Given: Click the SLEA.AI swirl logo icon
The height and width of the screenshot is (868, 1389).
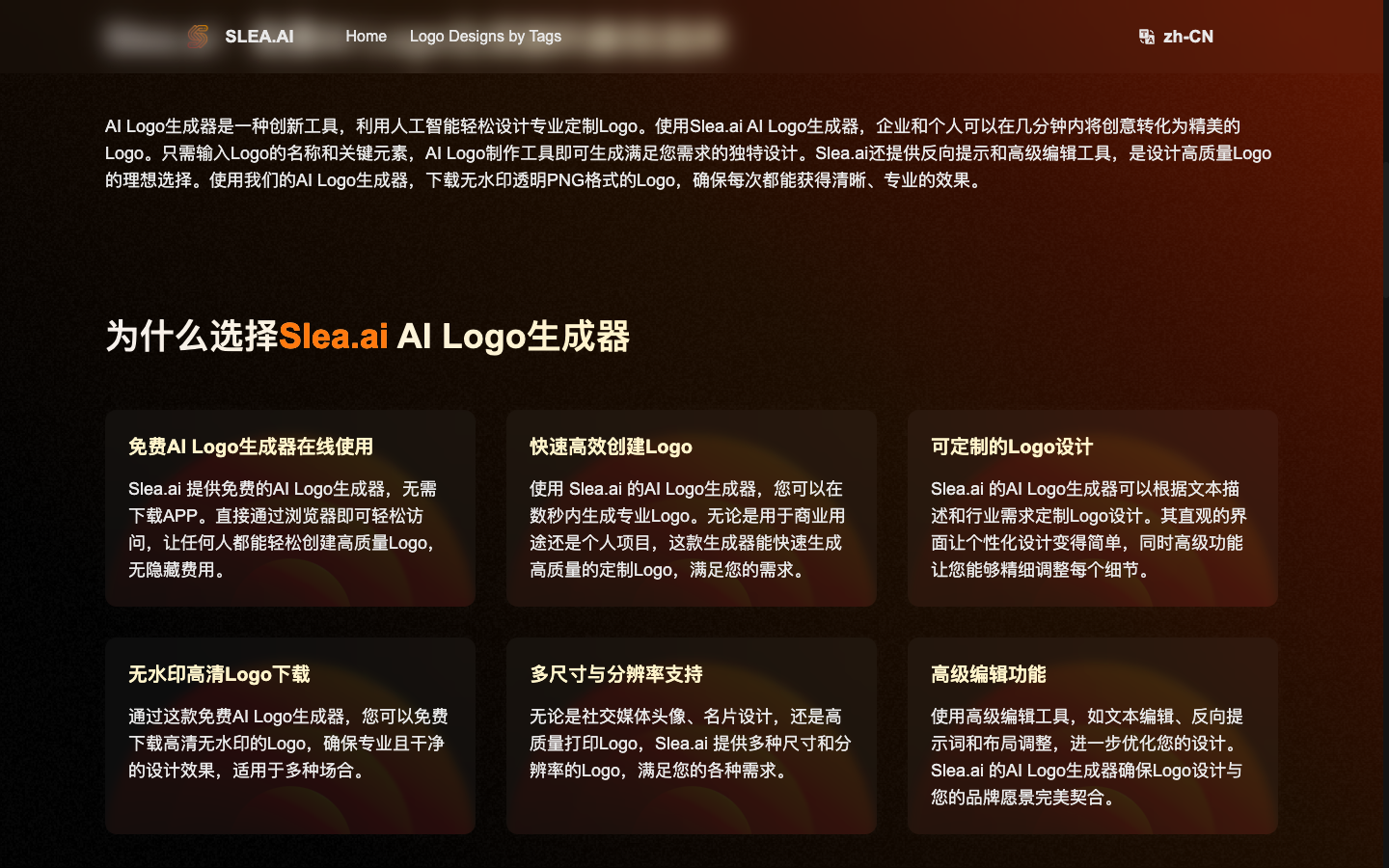Looking at the screenshot, I should pos(198,37).
